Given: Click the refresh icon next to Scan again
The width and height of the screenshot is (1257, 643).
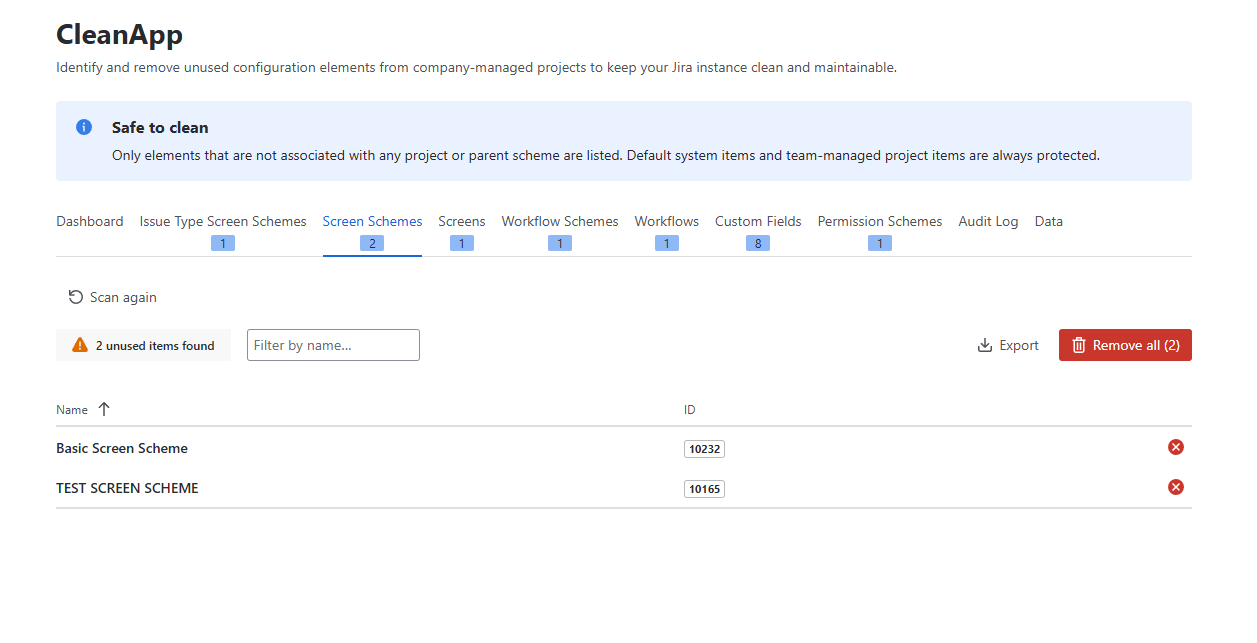Looking at the screenshot, I should 76,297.
